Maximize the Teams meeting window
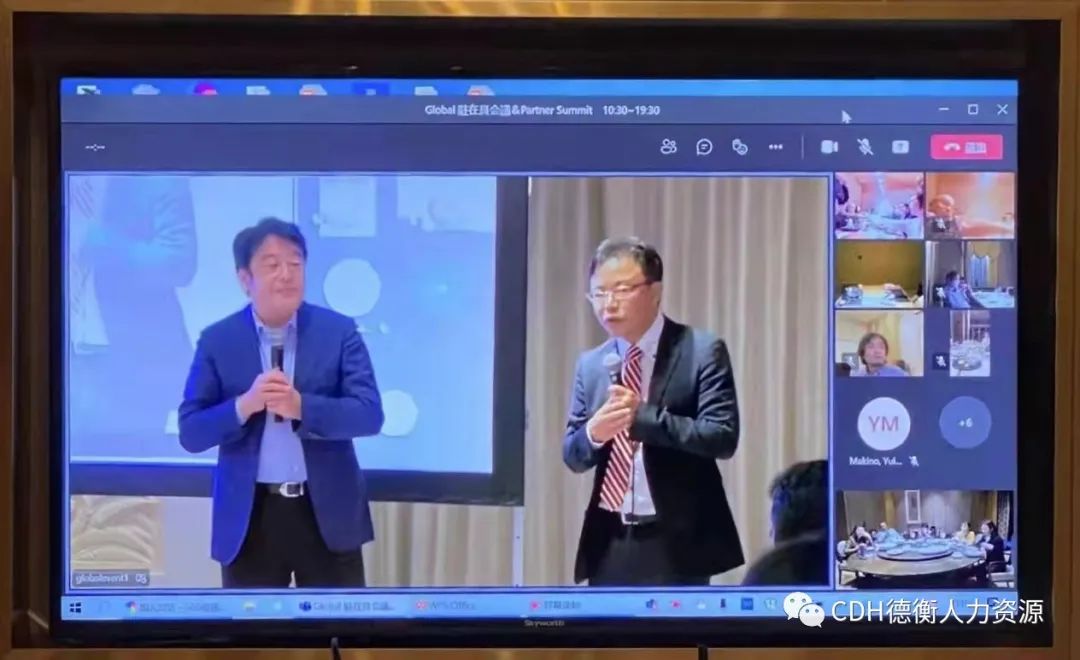Screen dimensions: 1080x660 [x=972, y=109]
